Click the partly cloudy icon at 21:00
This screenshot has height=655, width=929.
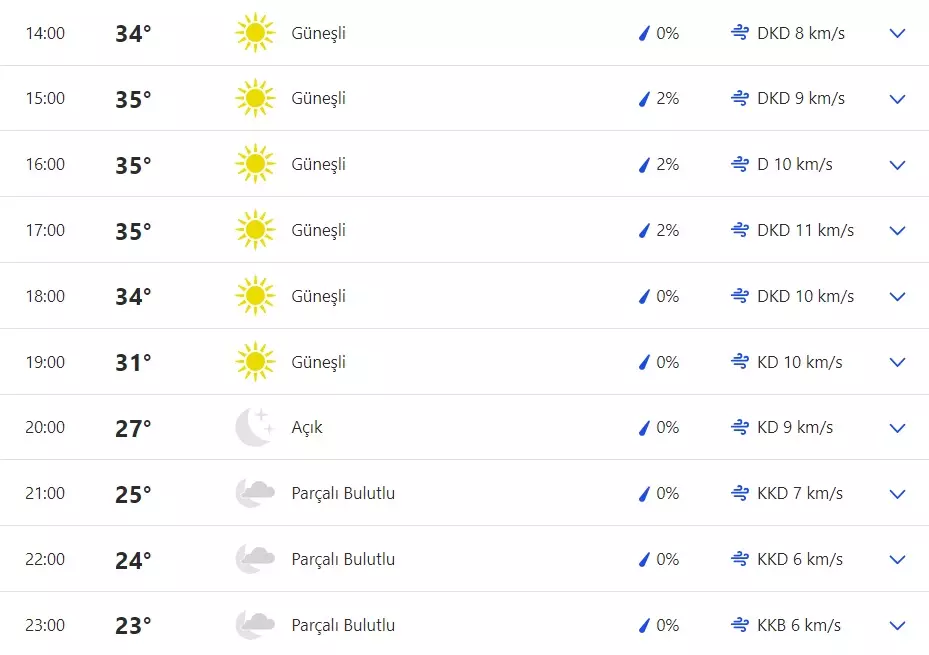tap(255, 493)
